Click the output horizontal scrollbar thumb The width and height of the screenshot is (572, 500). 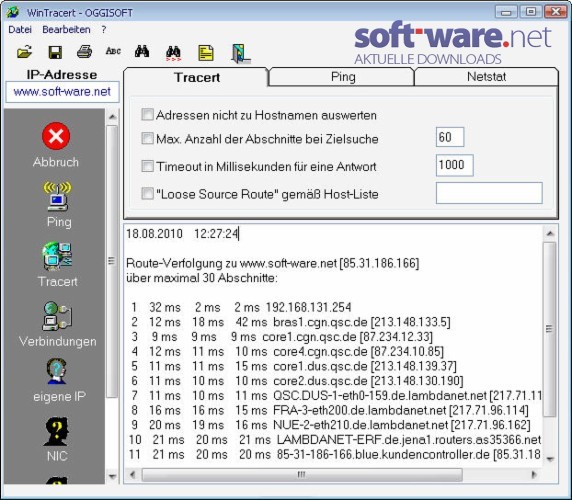point(302,475)
